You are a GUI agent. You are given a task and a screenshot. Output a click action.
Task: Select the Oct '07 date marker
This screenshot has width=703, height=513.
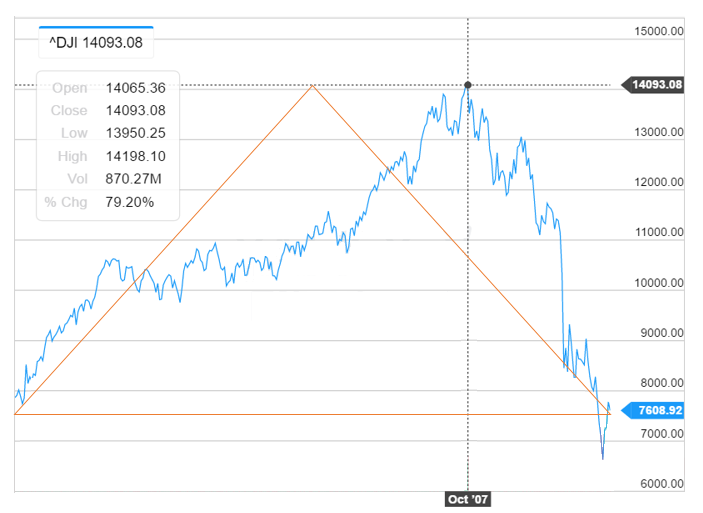[468, 497]
